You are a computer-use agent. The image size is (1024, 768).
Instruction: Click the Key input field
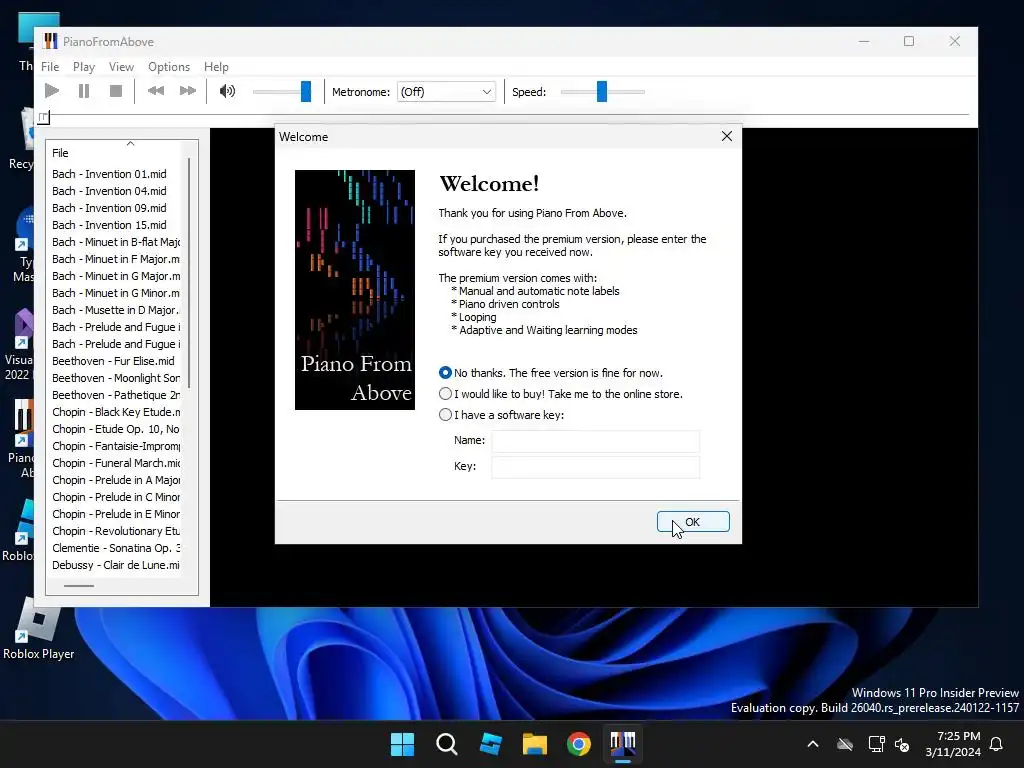595,467
